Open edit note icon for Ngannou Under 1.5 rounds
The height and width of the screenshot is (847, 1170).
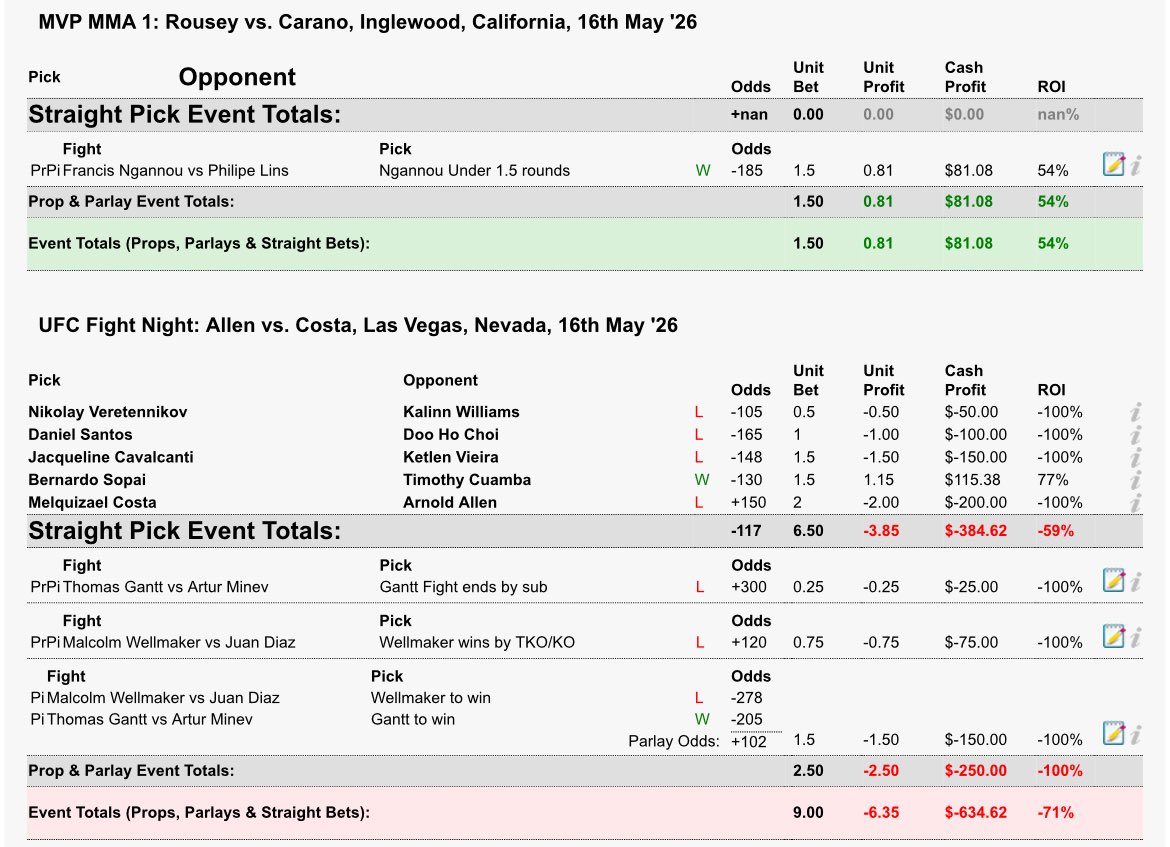(x=1113, y=163)
